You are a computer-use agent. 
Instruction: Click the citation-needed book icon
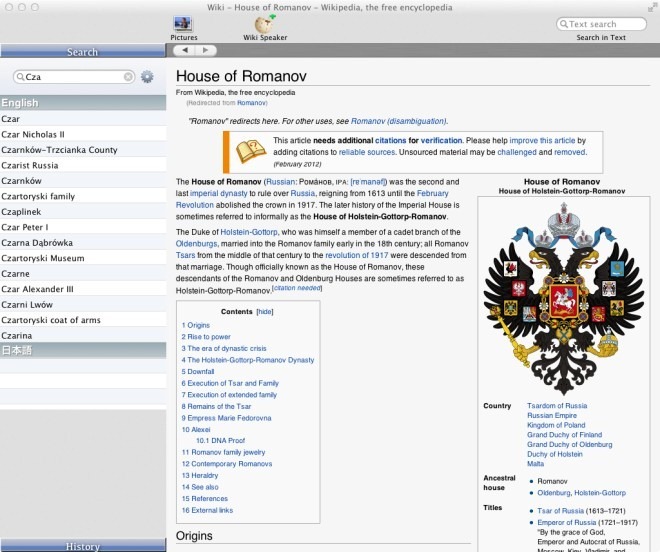pos(251,152)
